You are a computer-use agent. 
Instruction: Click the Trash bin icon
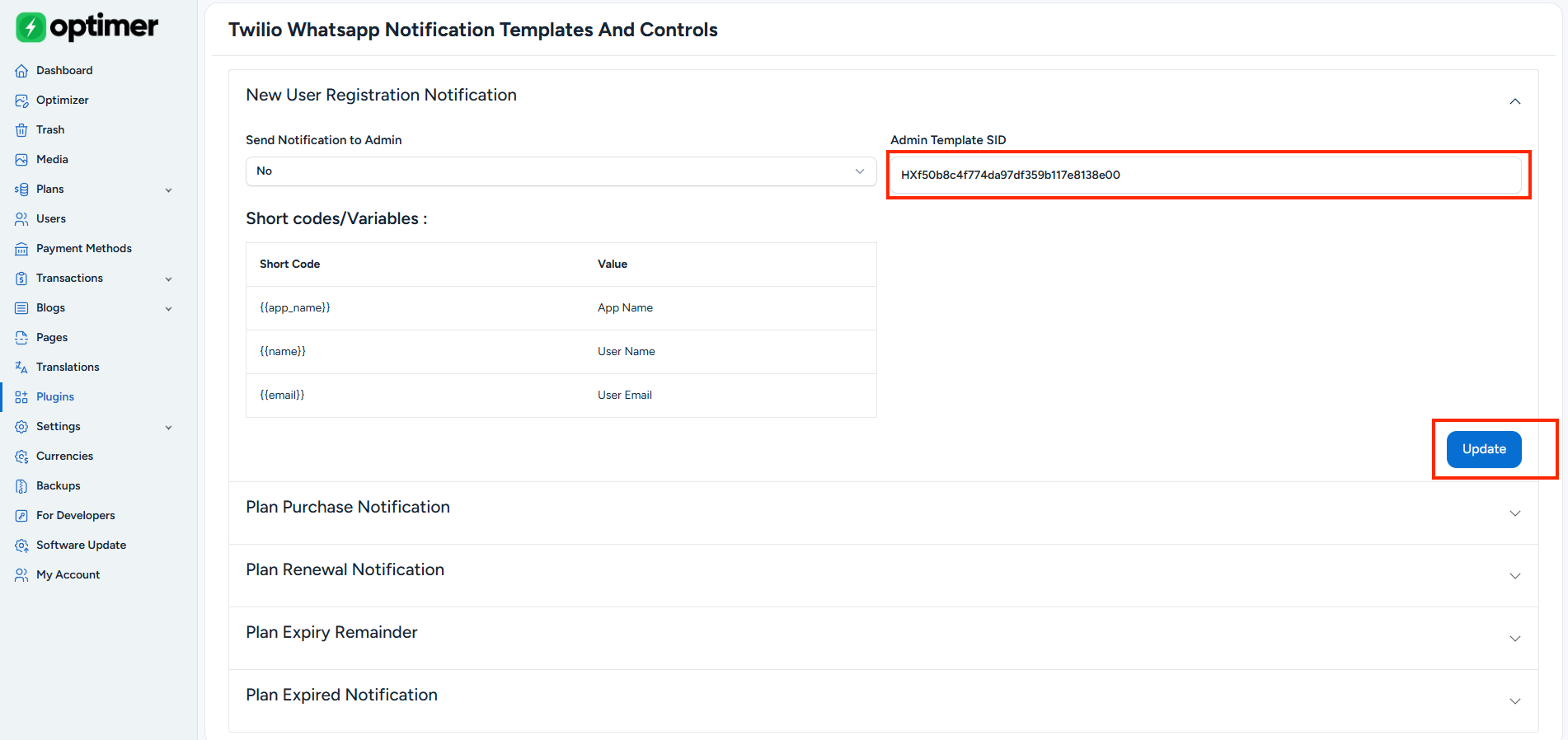[21, 130]
